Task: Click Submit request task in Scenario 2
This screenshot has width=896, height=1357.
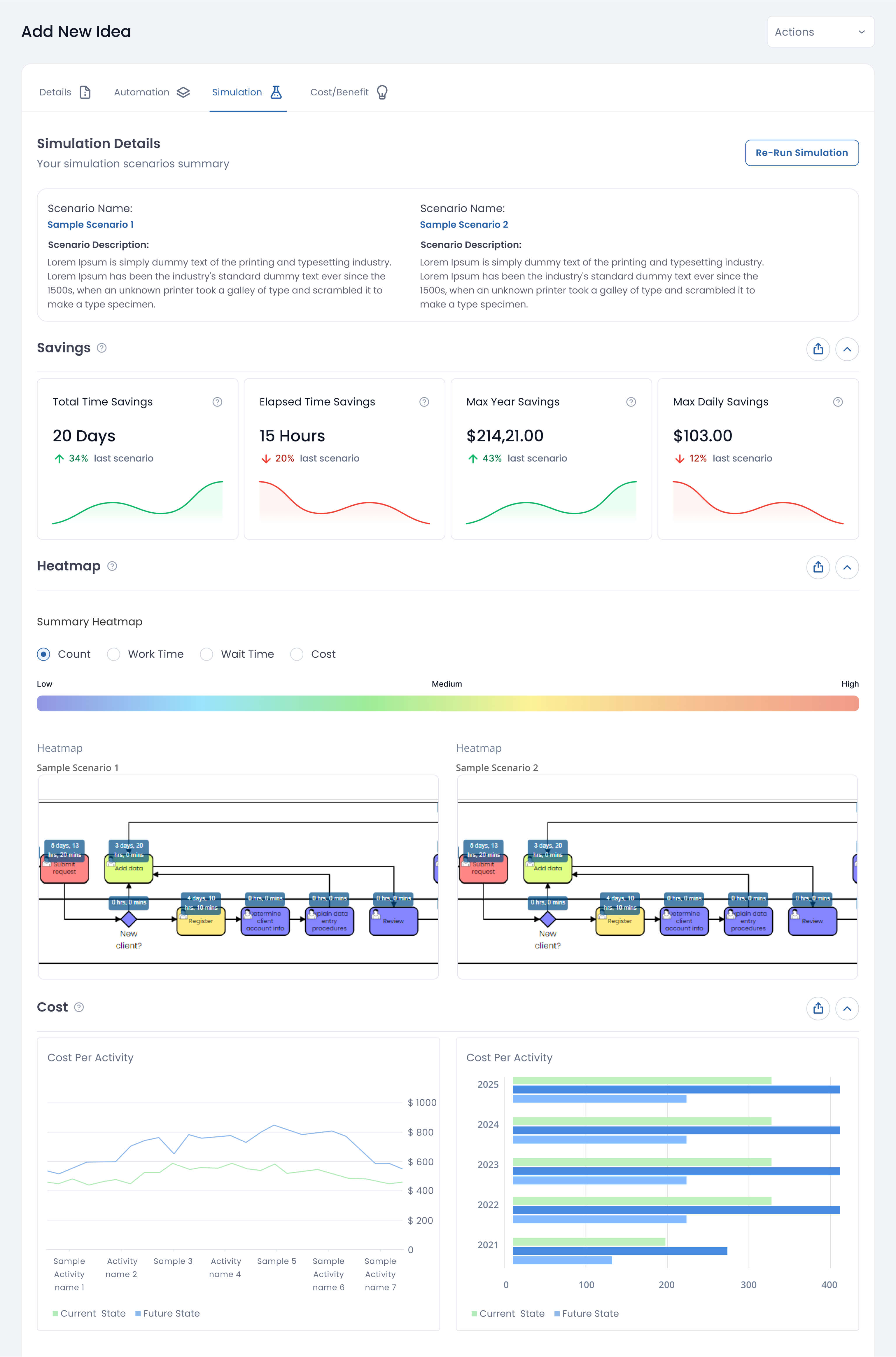Action: [483, 869]
